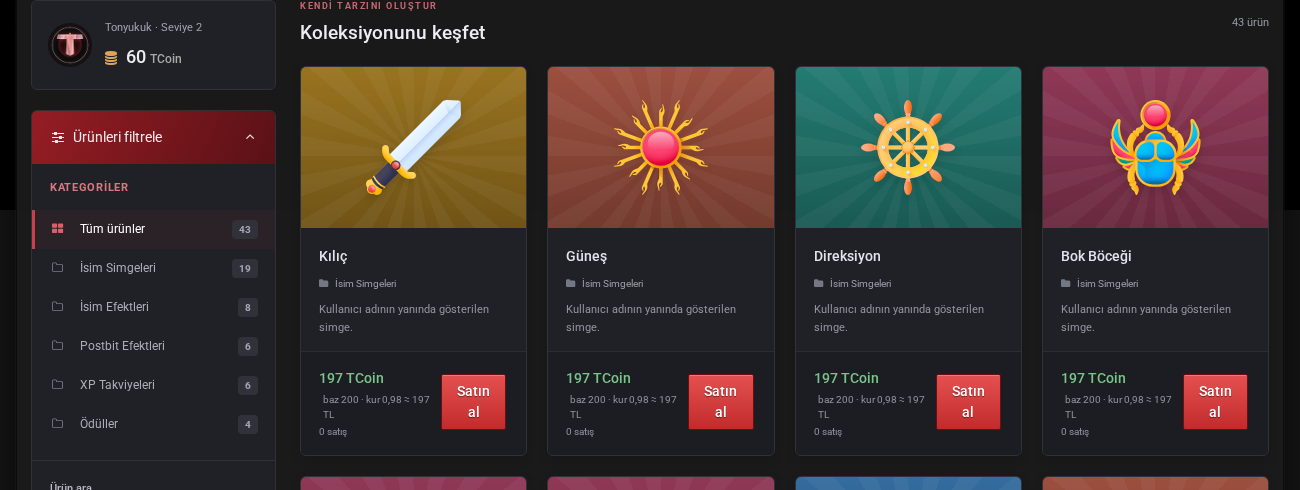Viewport: 1300px width, 490px height.
Task: Open the XP Takviyeleri category
Action: coord(154,385)
